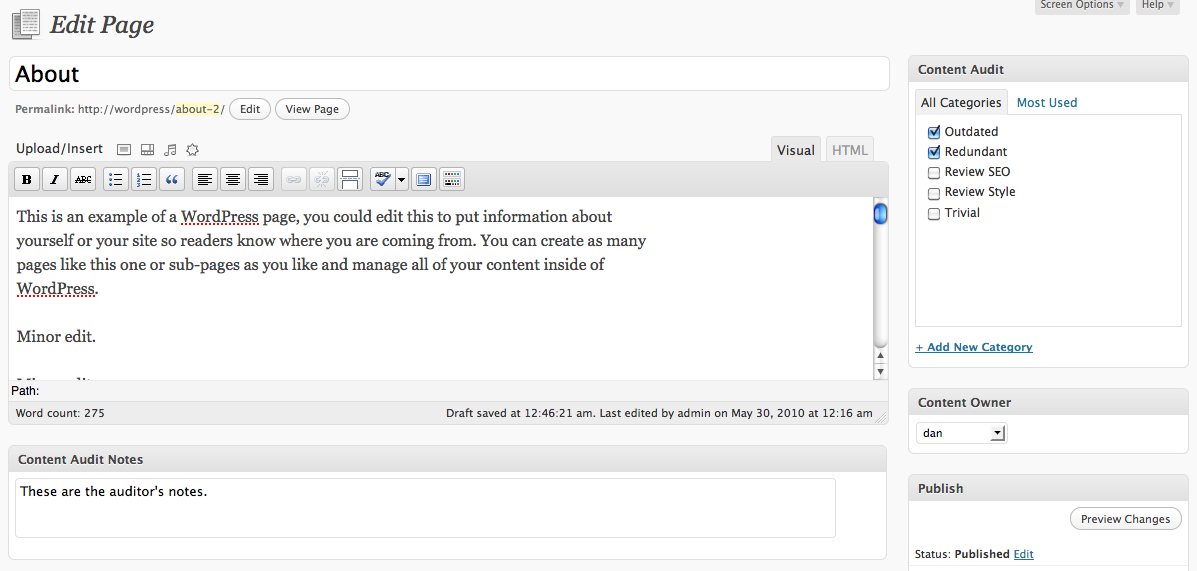Click the permalink Edit button
This screenshot has width=1197, height=571.
coord(250,109)
